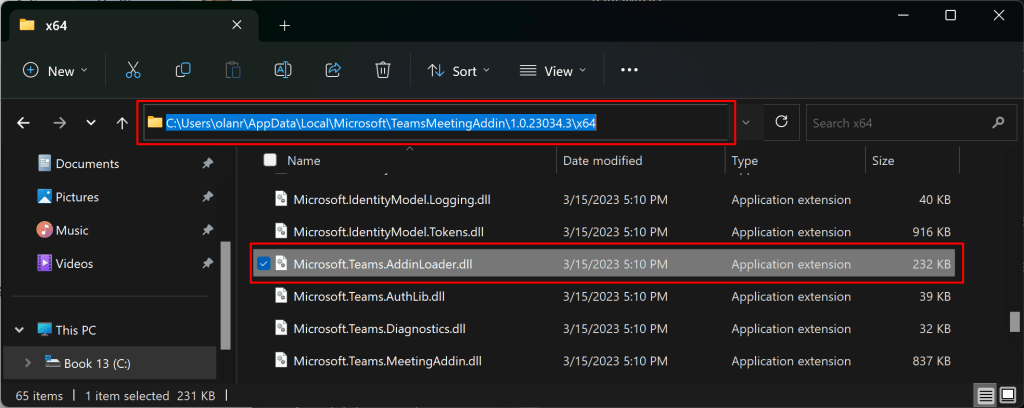Viewport: 1024px width, 408px height.
Task: Add a new tab with plus button
Action: [284, 25]
